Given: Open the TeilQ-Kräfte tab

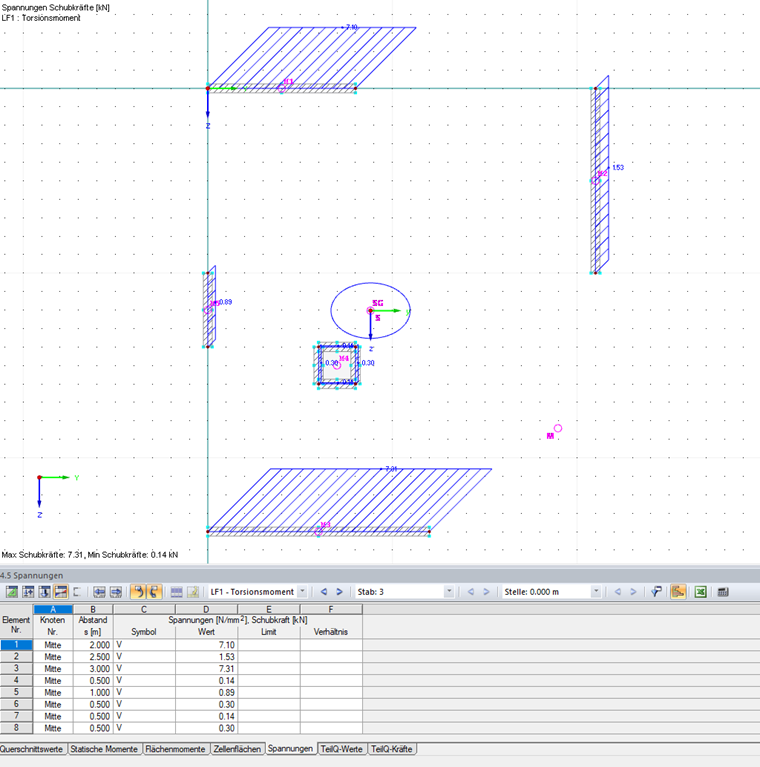Looking at the screenshot, I should pyautogui.click(x=392, y=749).
